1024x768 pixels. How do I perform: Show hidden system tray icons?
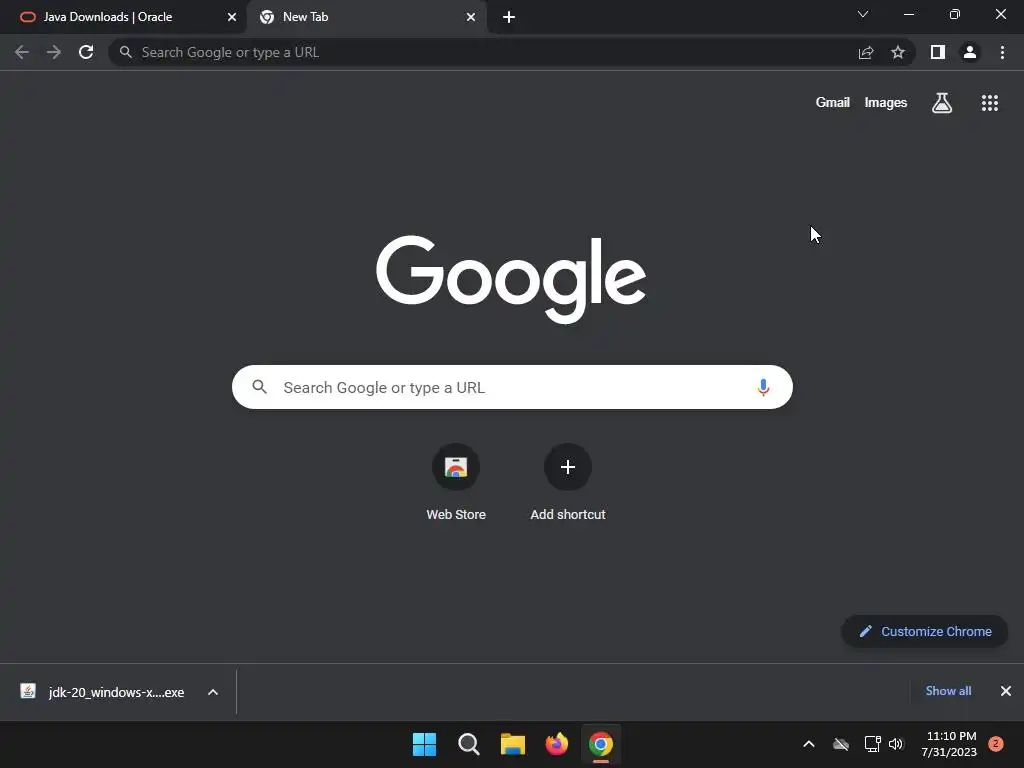(808, 744)
